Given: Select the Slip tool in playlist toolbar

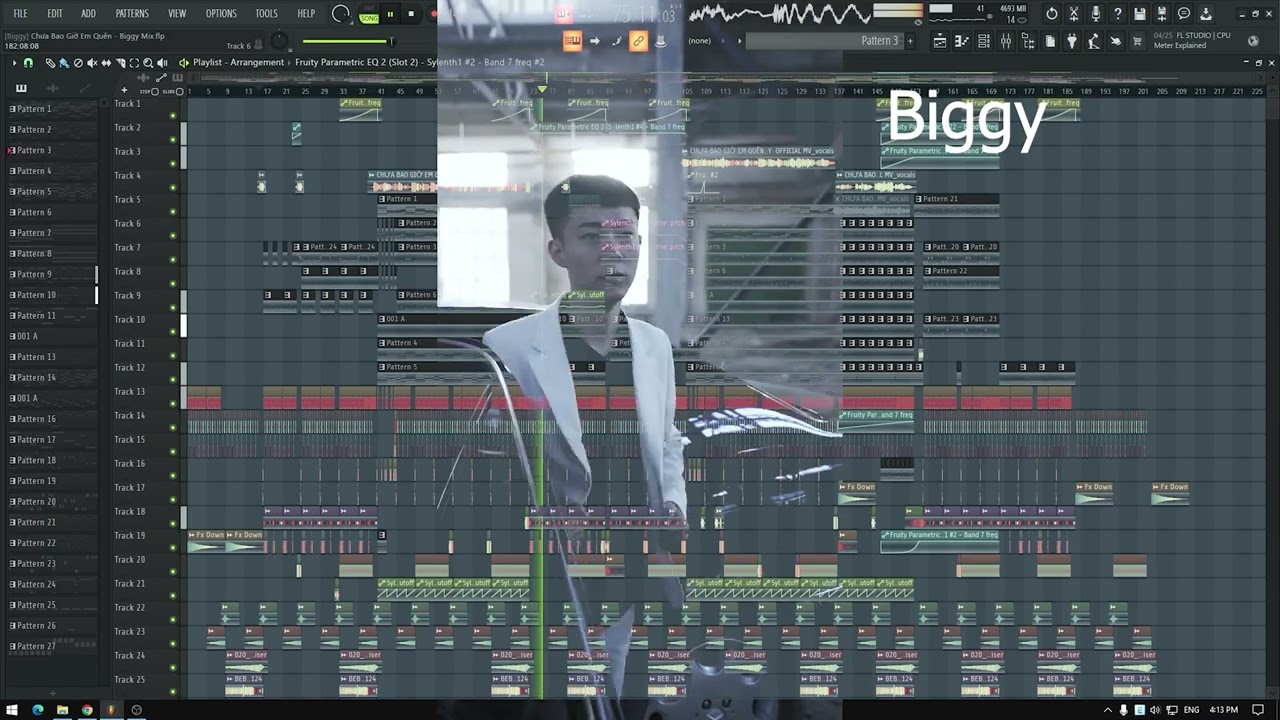Looking at the screenshot, I should coord(106,63).
